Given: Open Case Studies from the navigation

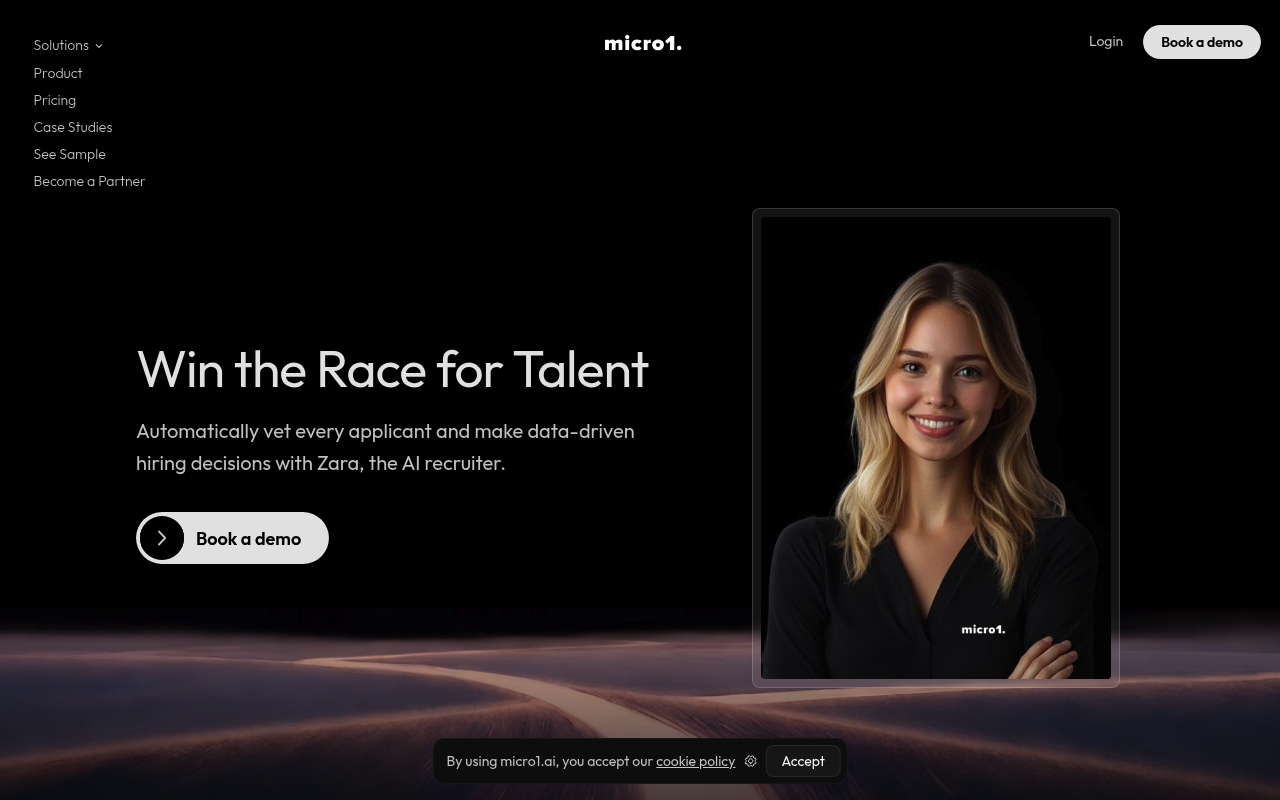Looking at the screenshot, I should click(73, 127).
